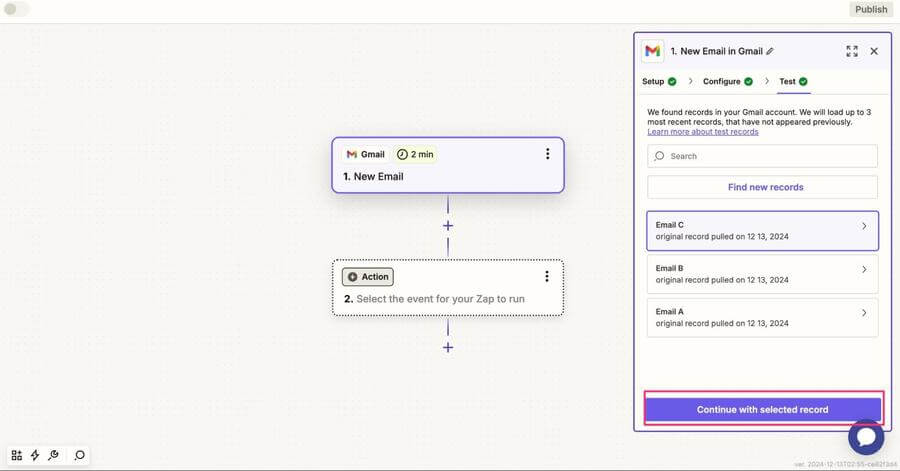Select the Email A record

tap(762, 318)
